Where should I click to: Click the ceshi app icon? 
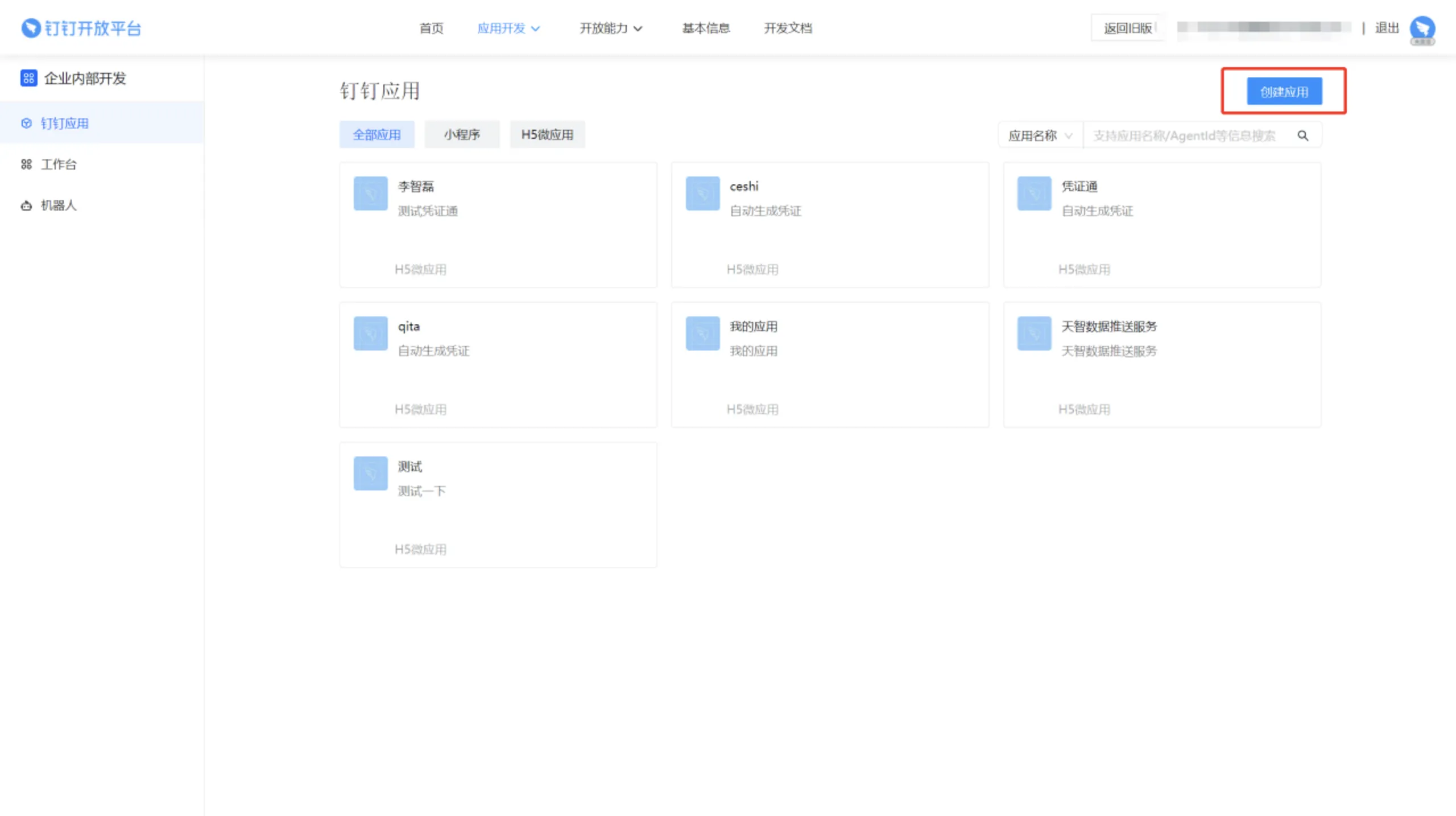click(x=702, y=193)
